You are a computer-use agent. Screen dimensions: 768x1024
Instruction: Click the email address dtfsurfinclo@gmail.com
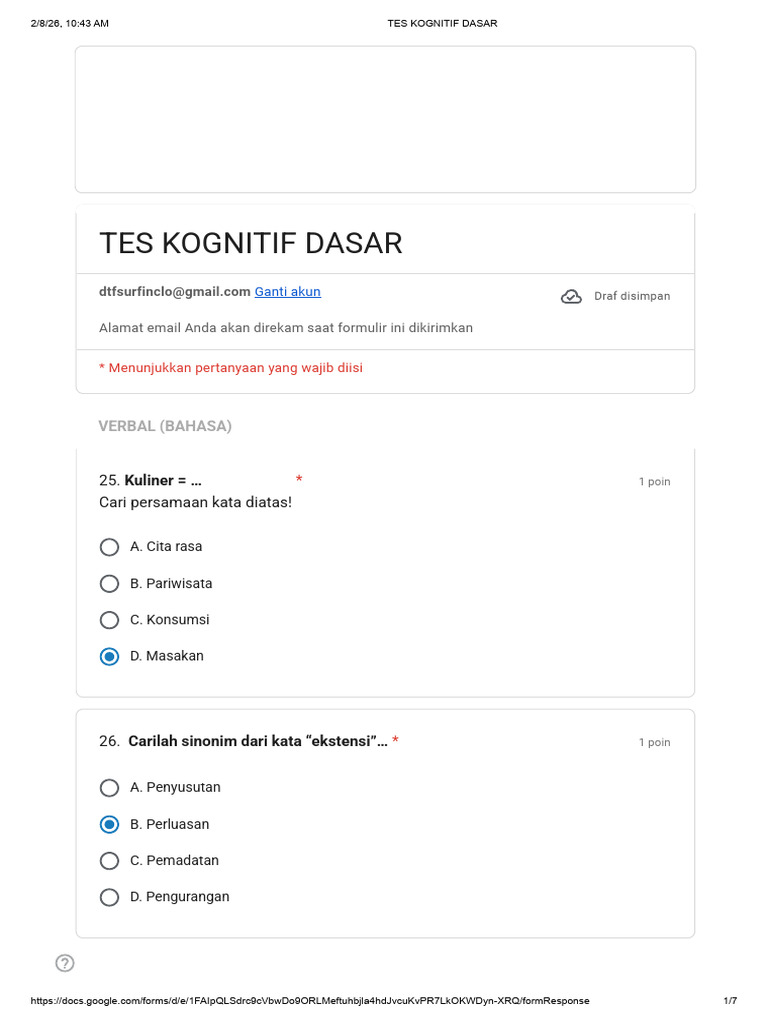[x=174, y=292]
